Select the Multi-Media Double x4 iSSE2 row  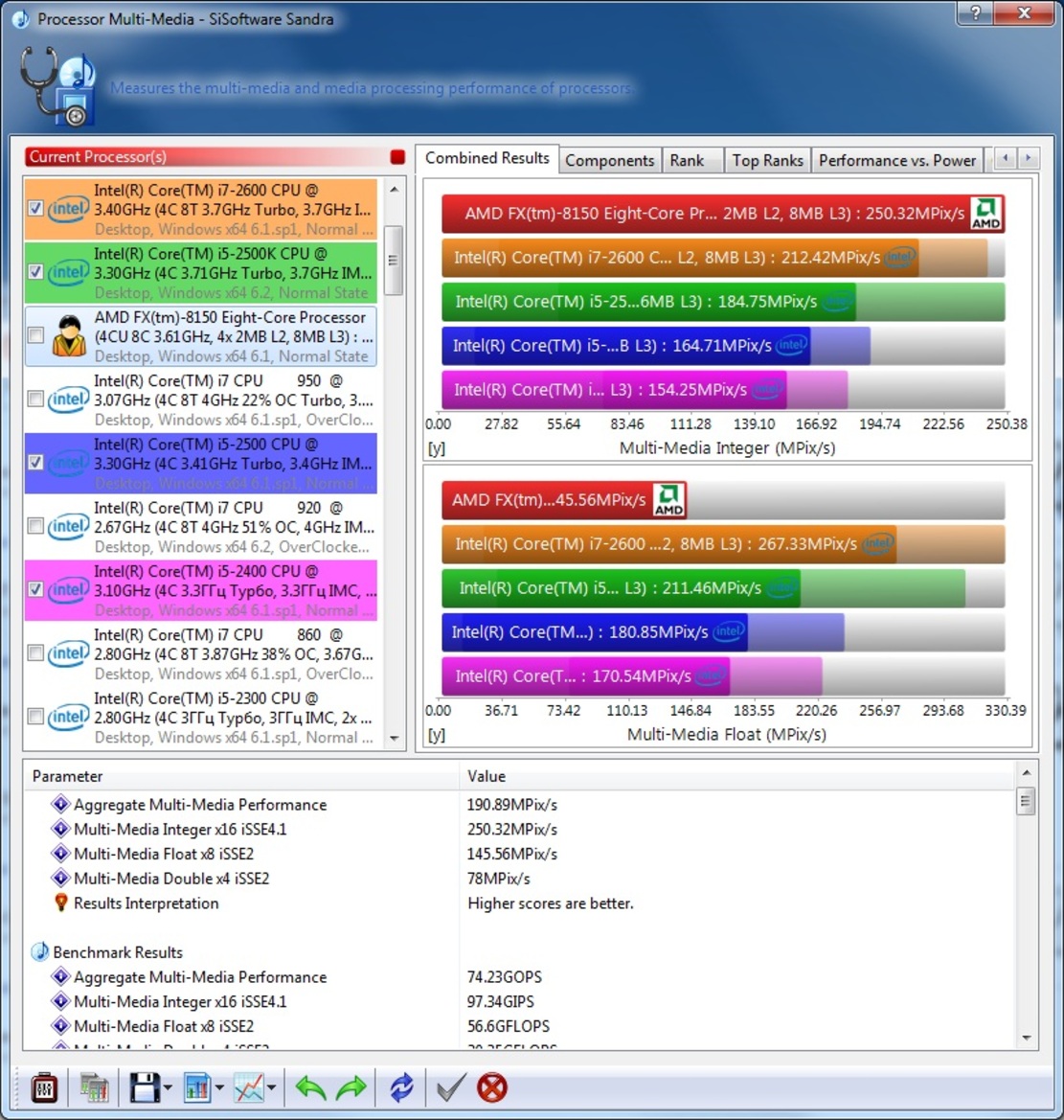(x=520, y=879)
